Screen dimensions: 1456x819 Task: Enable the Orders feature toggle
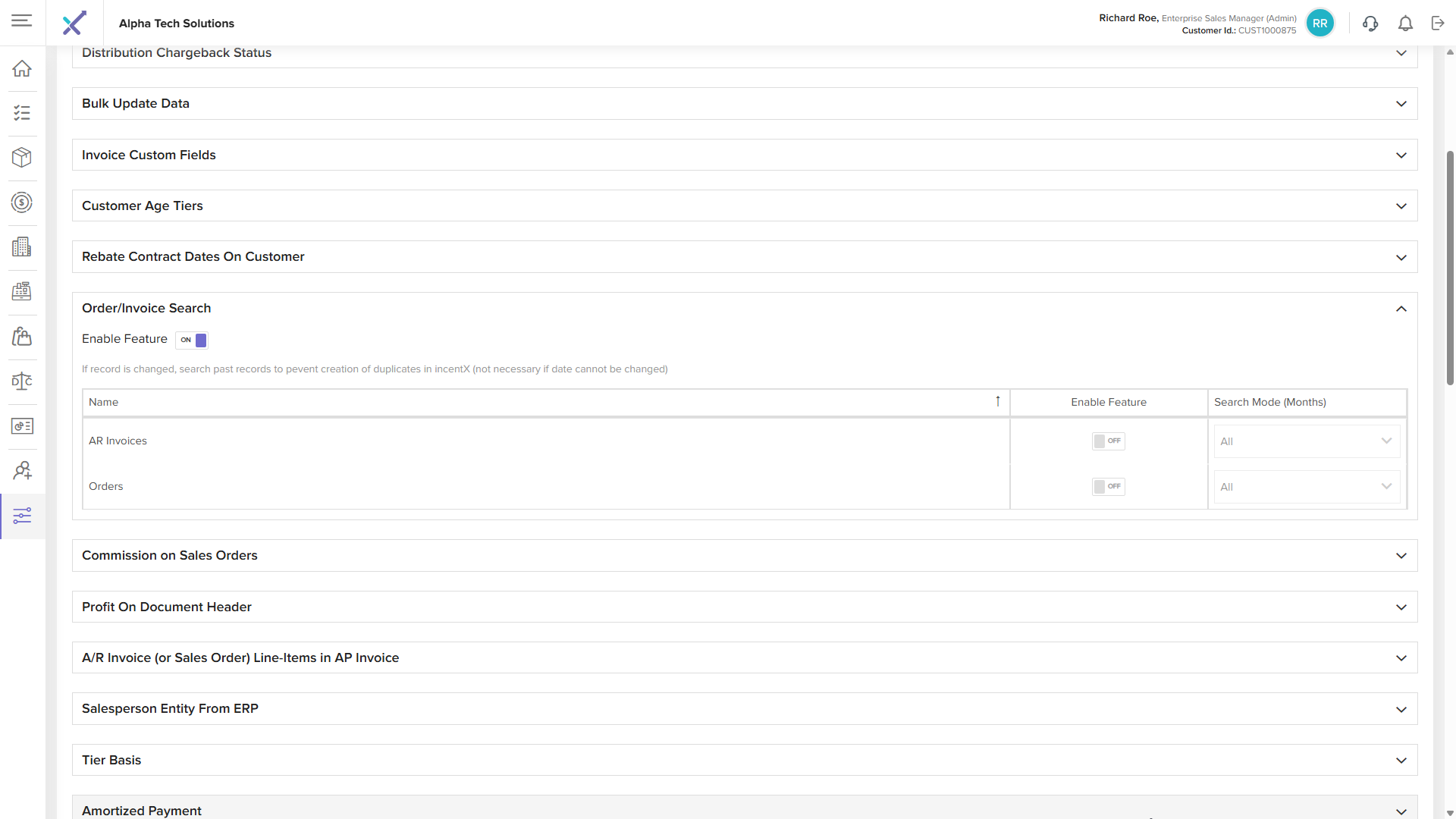click(1108, 487)
